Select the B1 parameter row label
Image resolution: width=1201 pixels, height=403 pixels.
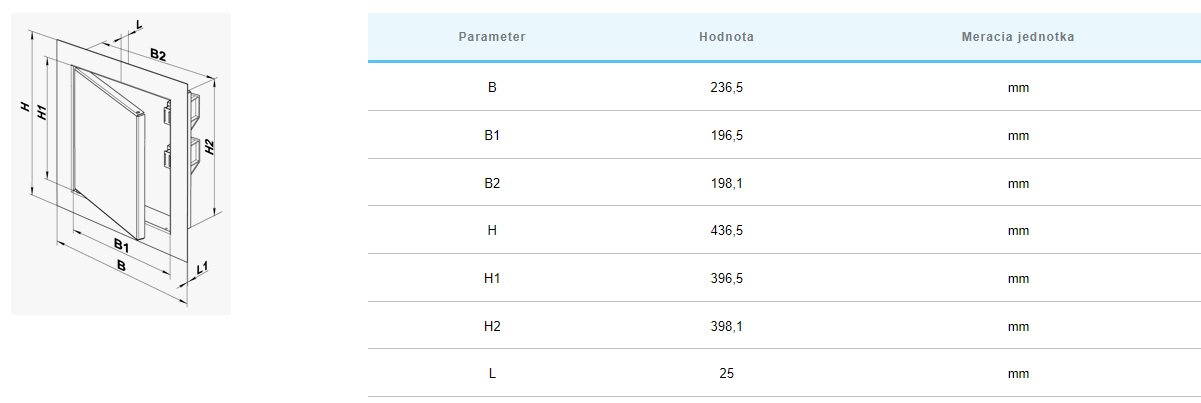pyautogui.click(x=492, y=135)
